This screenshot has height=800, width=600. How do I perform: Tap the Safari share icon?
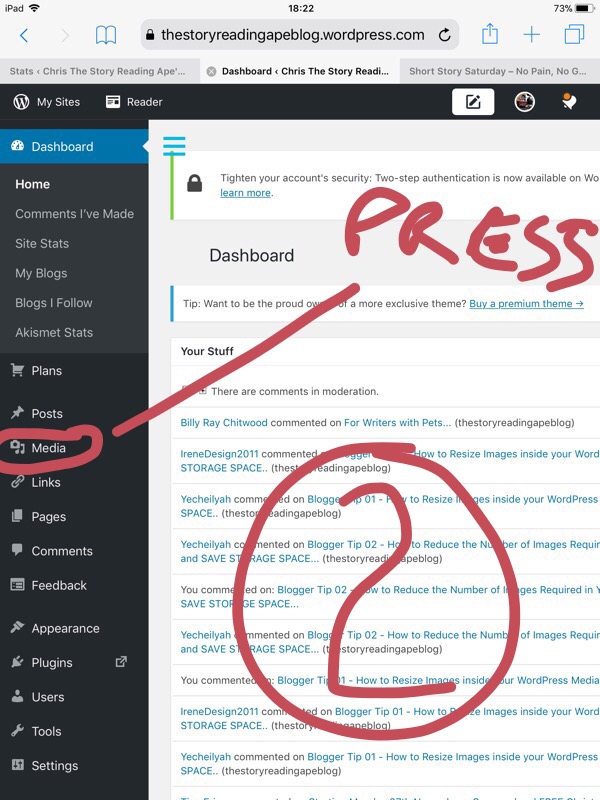(x=489, y=35)
